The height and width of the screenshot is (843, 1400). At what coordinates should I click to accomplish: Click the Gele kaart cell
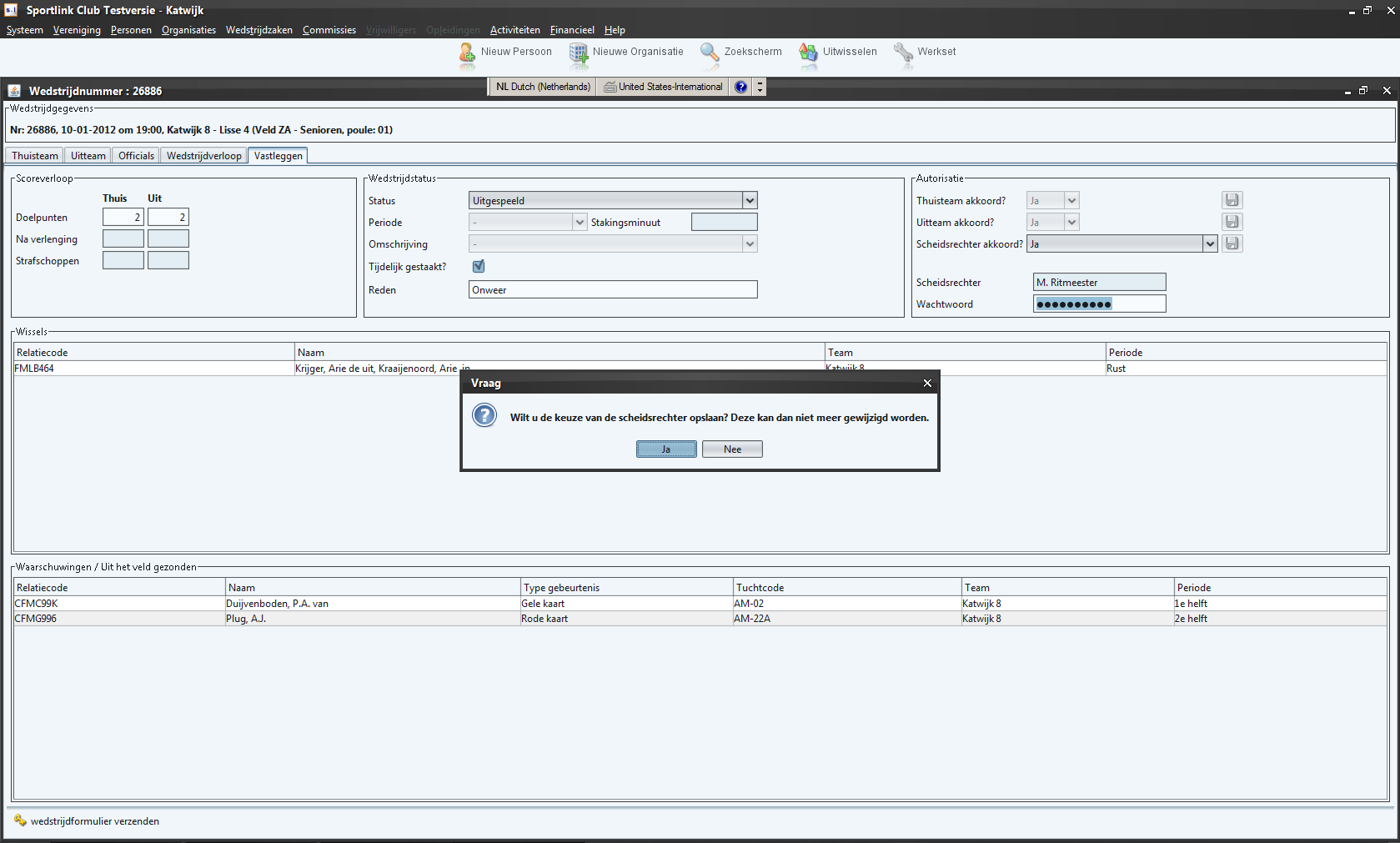[x=626, y=604]
